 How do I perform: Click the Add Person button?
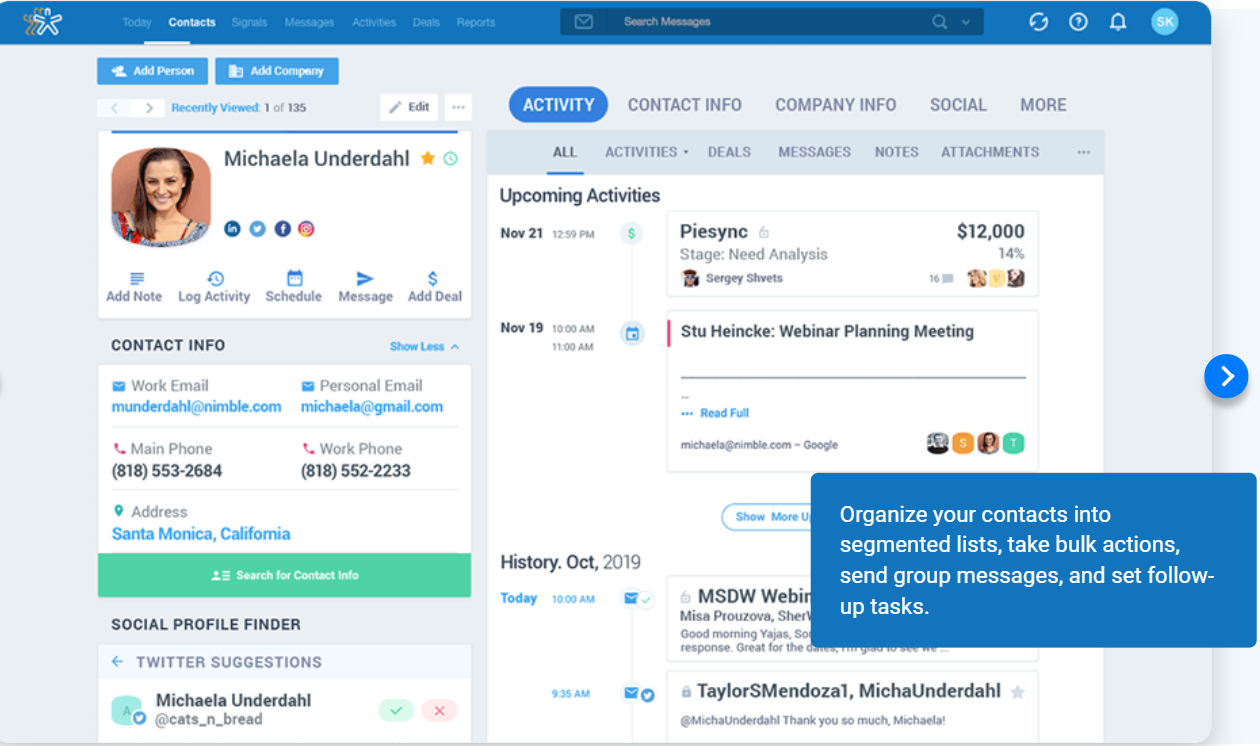pyautogui.click(x=153, y=71)
